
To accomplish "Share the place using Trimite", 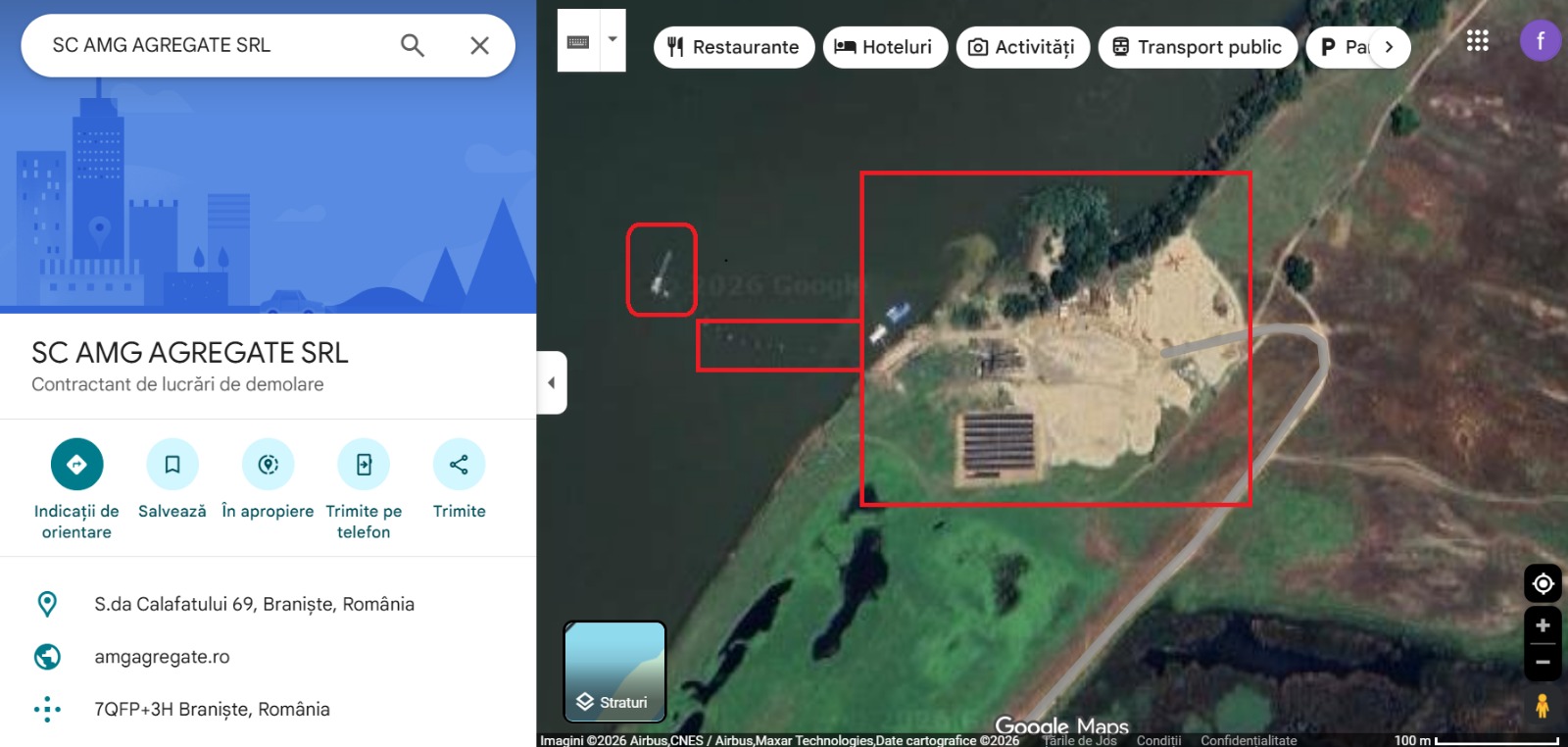I will pyautogui.click(x=459, y=465).
